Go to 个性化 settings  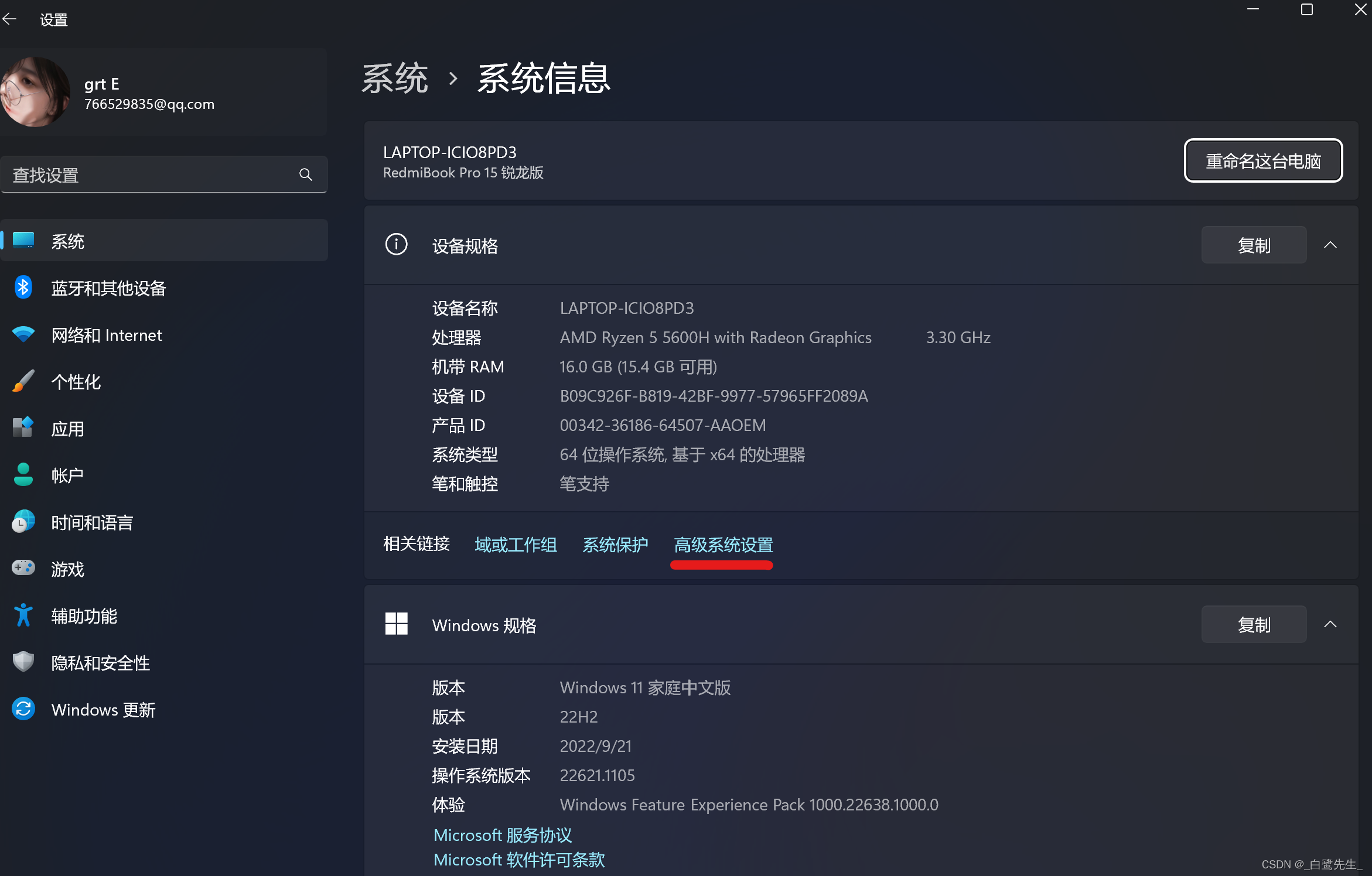[x=164, y=381]
